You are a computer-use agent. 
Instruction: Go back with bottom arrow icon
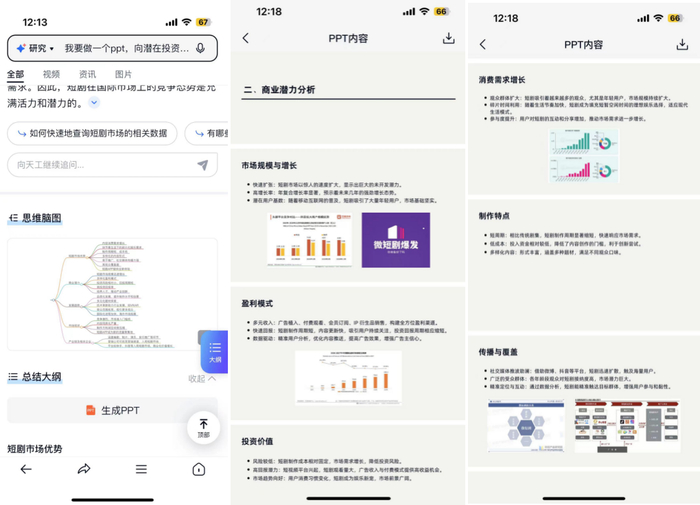26,469
